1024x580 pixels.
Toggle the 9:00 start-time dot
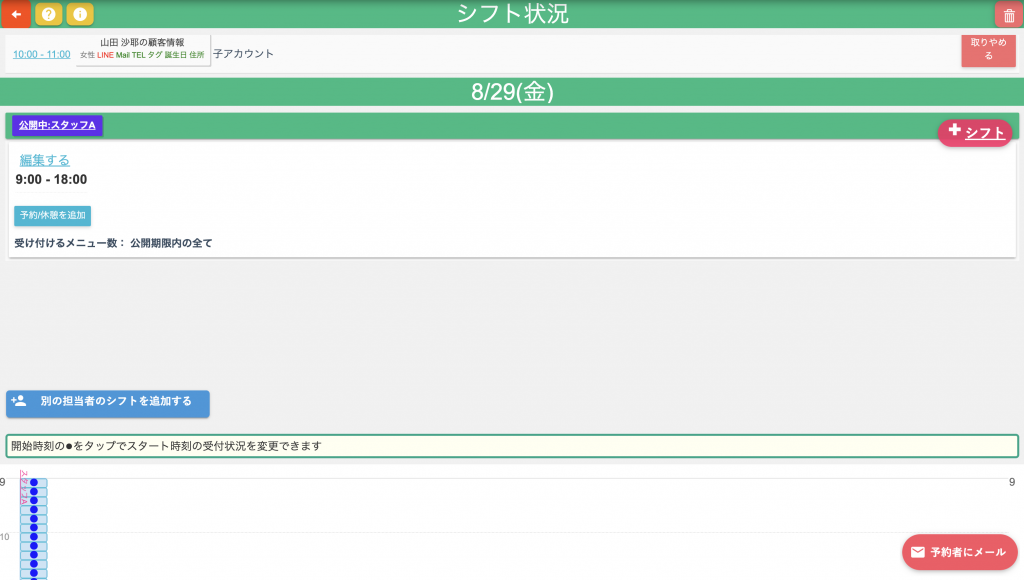click(x=34, y=483)
